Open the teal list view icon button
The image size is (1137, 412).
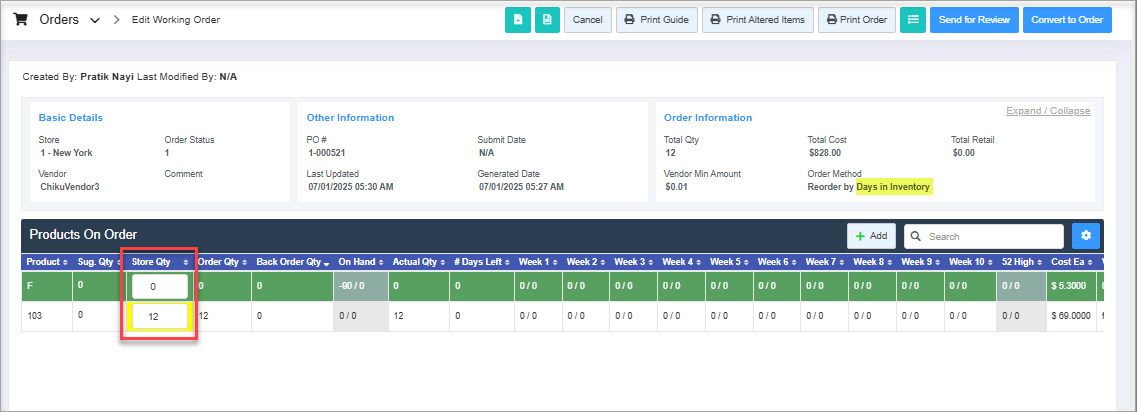coord(913,20)
